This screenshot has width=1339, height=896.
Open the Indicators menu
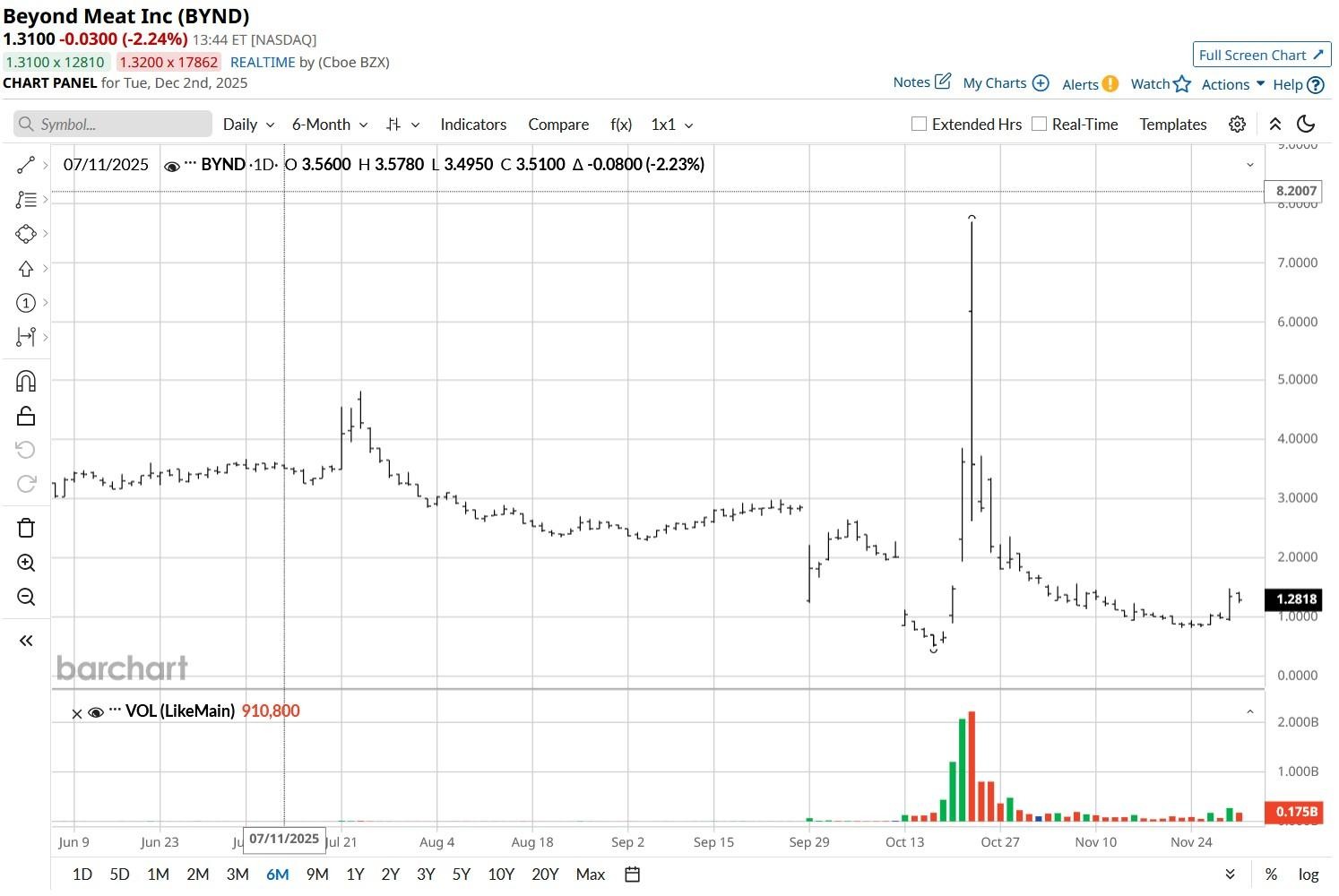pos(473,125)
